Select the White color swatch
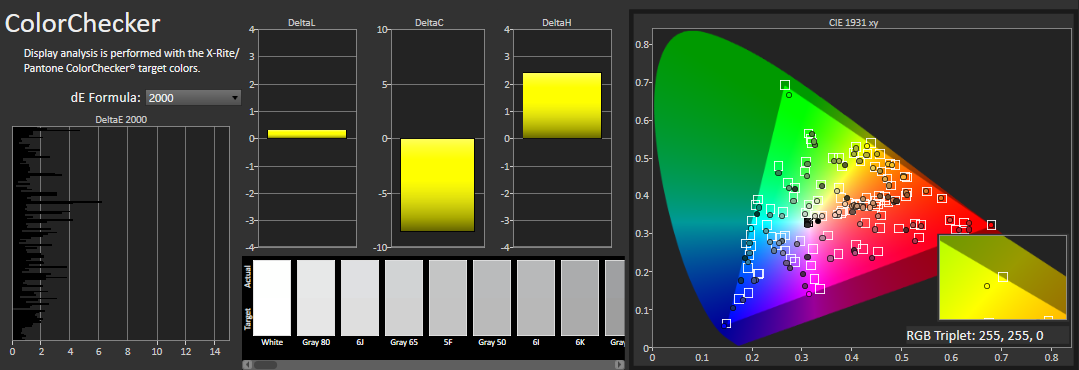 pos(273,297)
